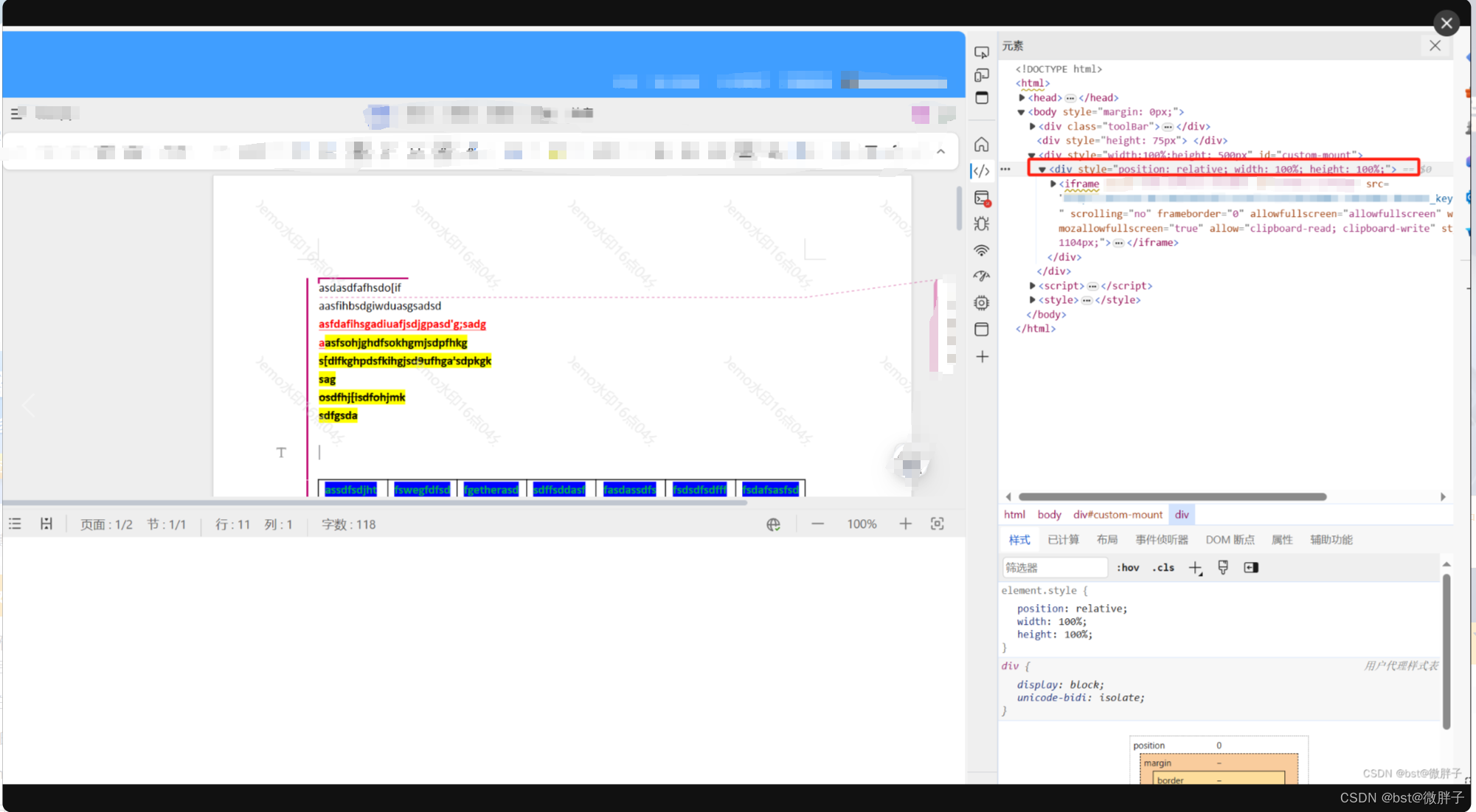Viewport: 1476px width, 812px height.
Task: Click the 100% zoom level value
Action: [x=862, y=524]
